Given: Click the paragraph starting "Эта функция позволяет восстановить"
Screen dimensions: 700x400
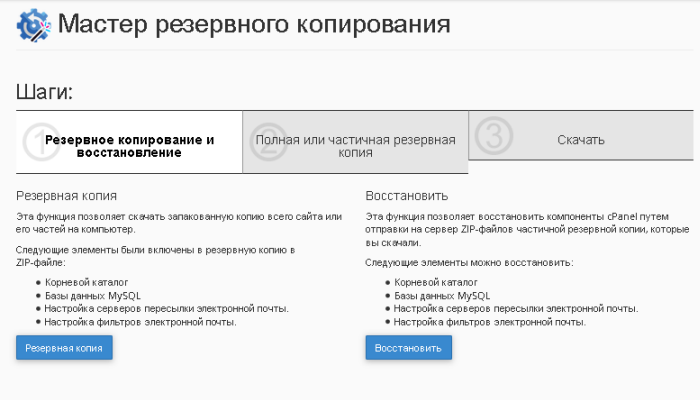Looking at the screenshot, I should 527,229.
